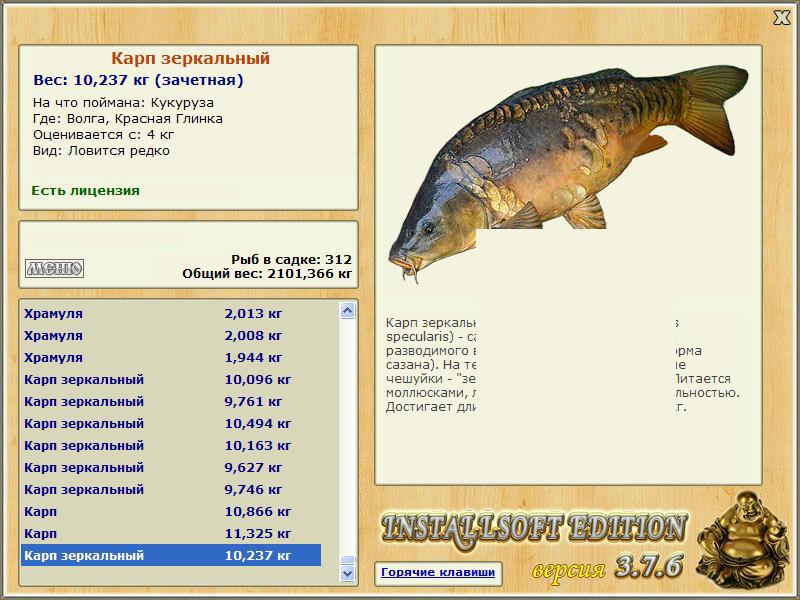This screenshot has width=800, height=600.
Task: Pick Карп зеркальный 10,163 кг entry
Action: click(x=171, y=445)
